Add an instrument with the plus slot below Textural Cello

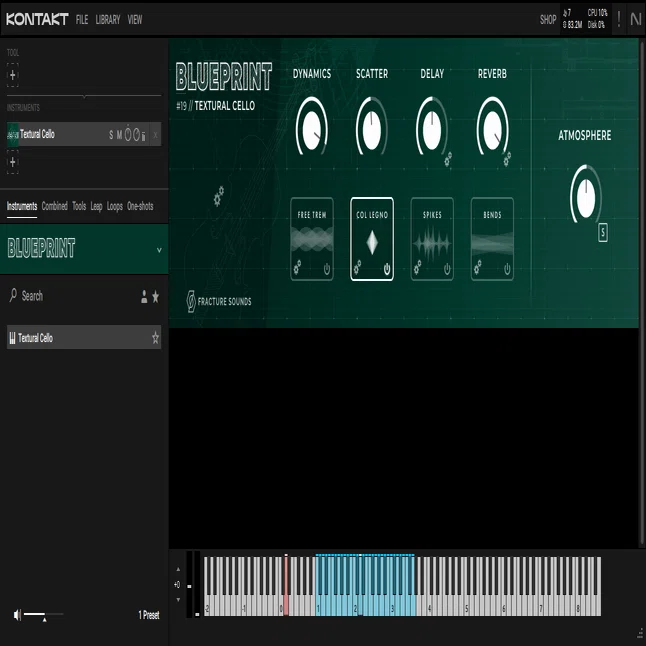point(13,162)
